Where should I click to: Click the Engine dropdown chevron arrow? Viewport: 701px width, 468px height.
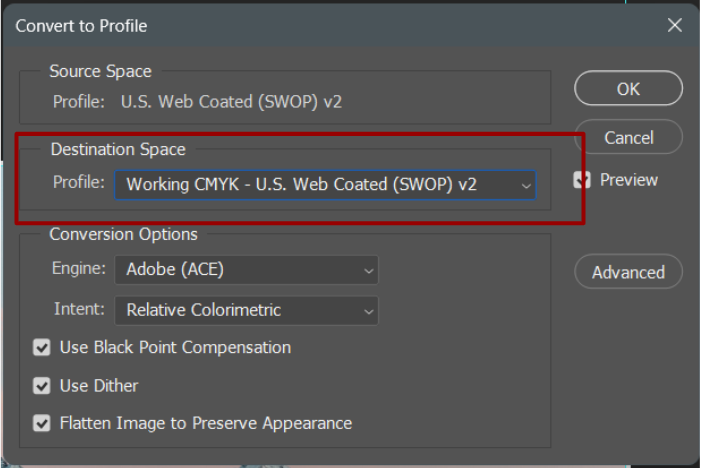point(368,271)
